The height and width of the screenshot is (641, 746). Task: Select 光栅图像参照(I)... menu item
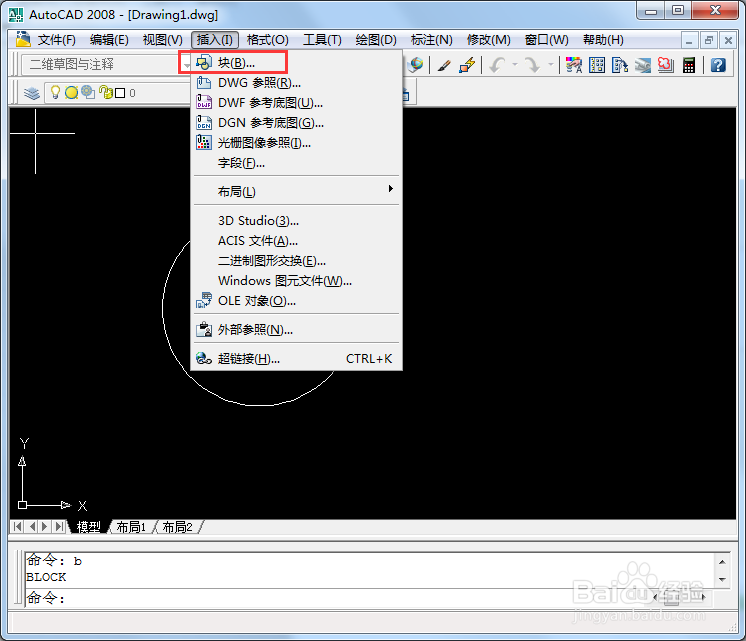point(296,143)
